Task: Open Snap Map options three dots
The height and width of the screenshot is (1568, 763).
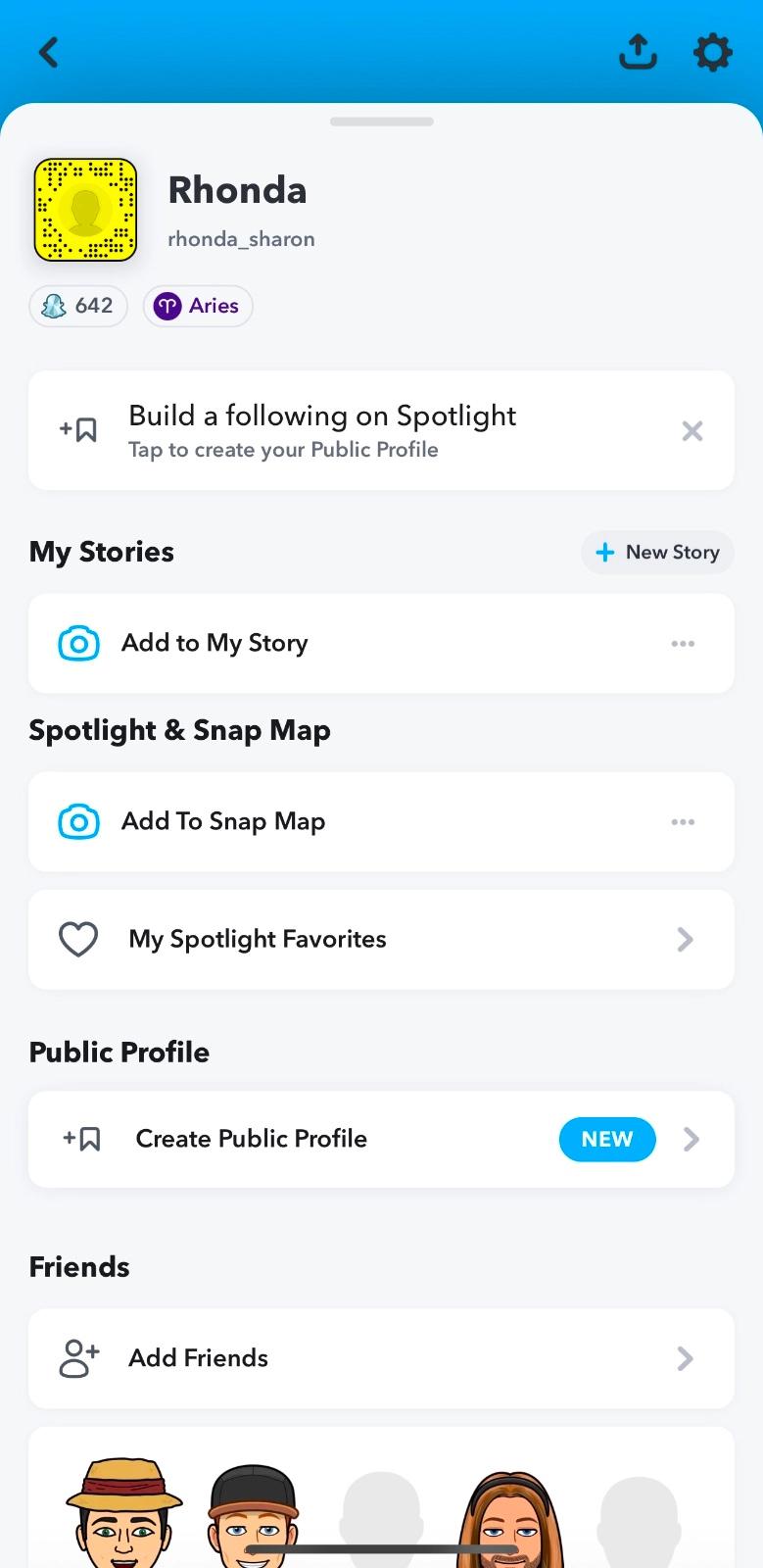Action: [x=683, y=822]
